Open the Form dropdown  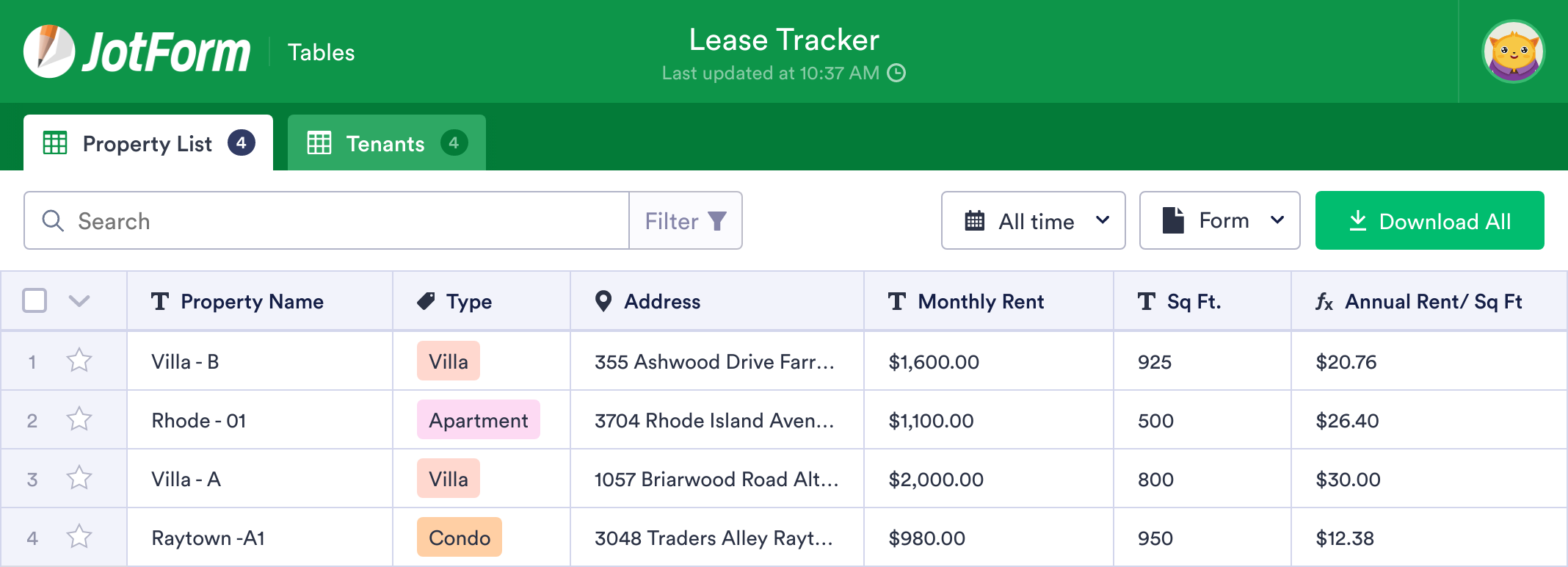pos(1219,220)
